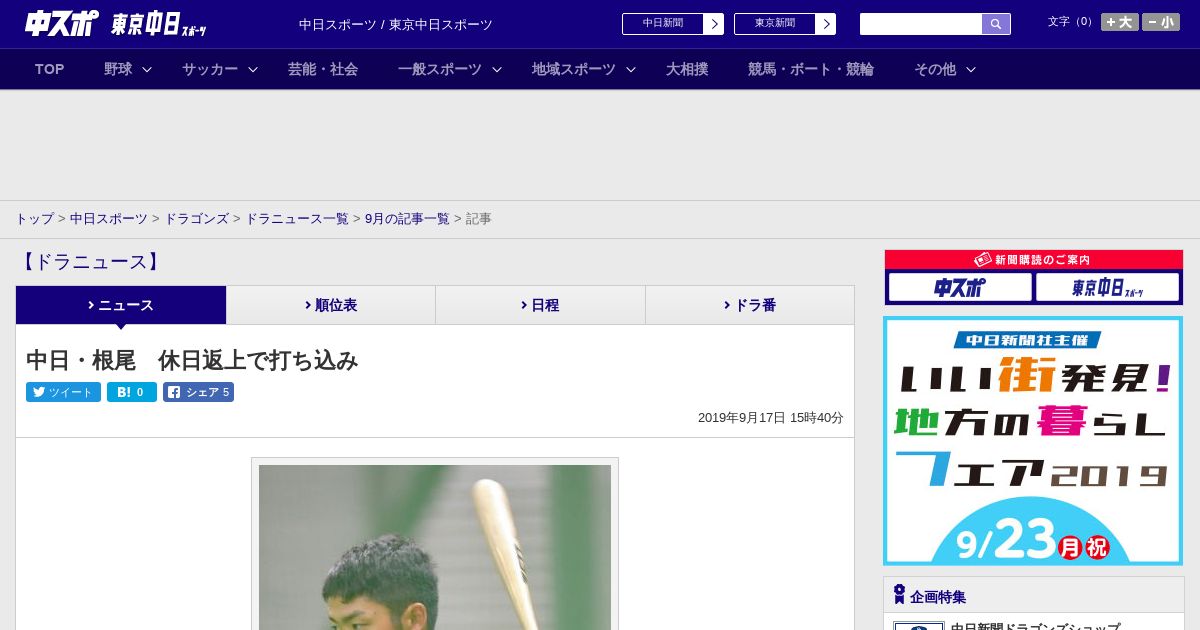Click the 新聞購読のご案内 banner header

(1034, 260)
